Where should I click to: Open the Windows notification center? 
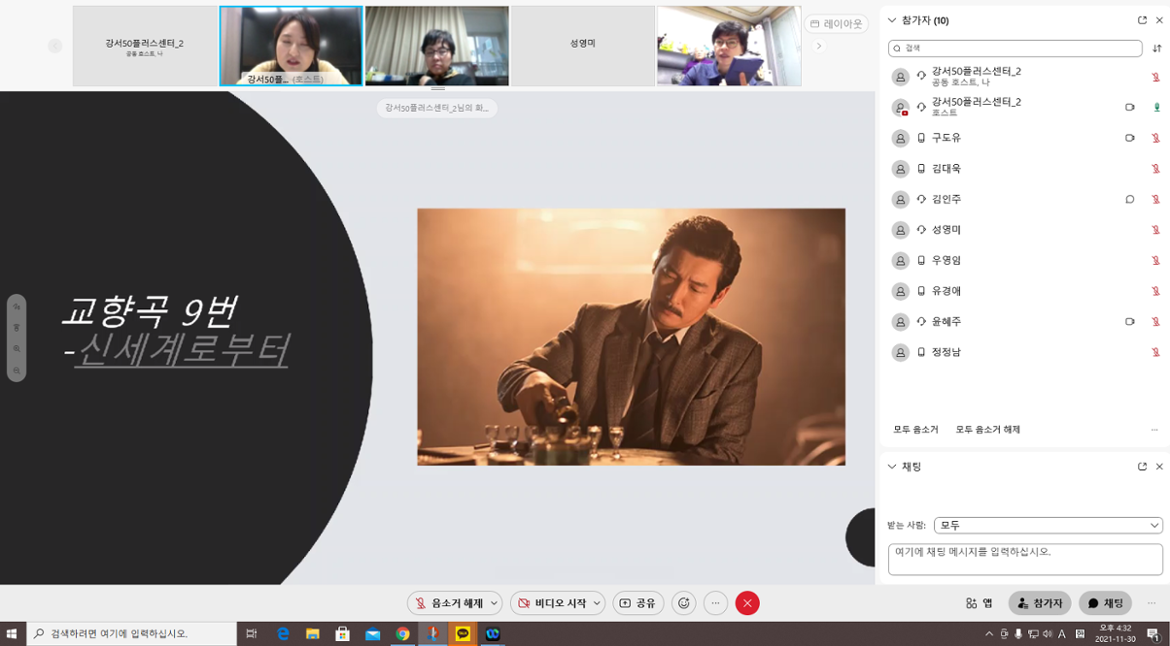click(x=1153, y=634)
